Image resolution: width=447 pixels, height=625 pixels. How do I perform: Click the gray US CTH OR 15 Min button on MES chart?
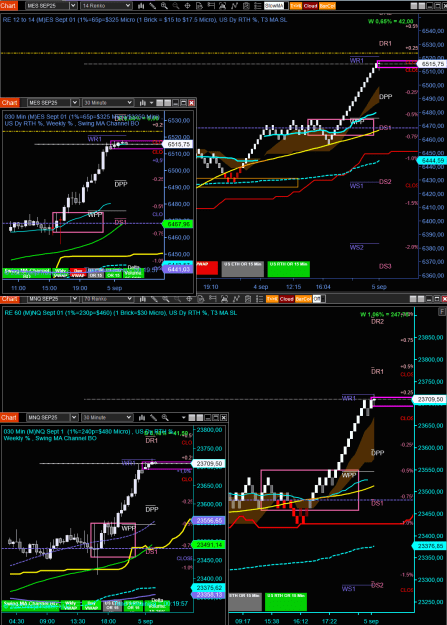pyautogui.click(x=242, y=269)
